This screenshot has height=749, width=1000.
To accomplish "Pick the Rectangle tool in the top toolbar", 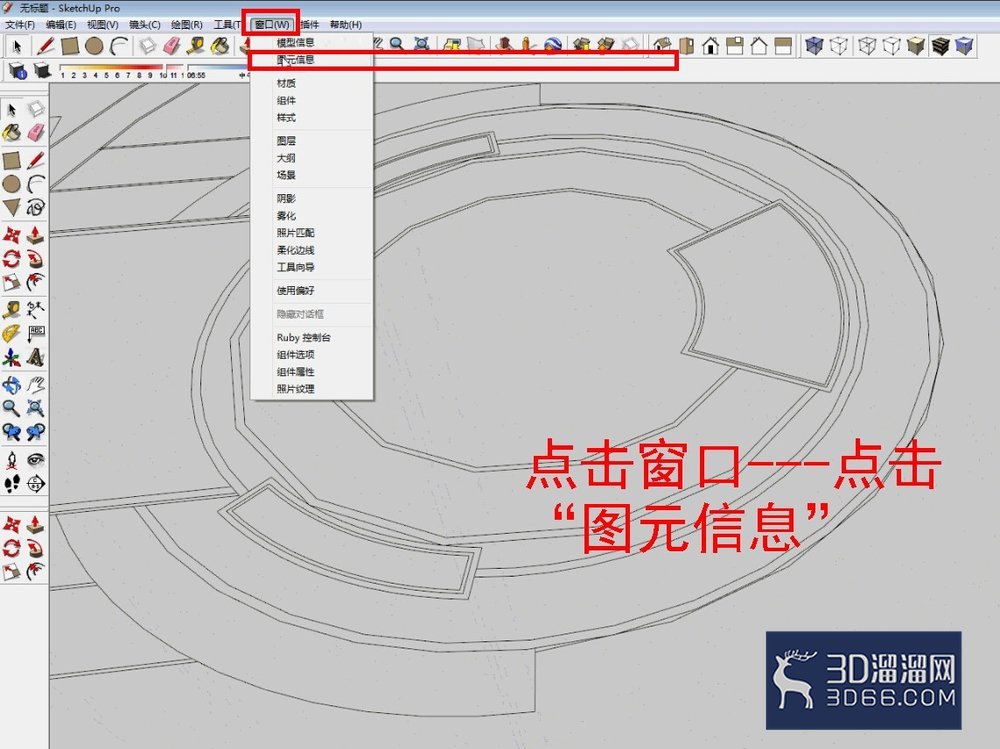I will (70, 46).
